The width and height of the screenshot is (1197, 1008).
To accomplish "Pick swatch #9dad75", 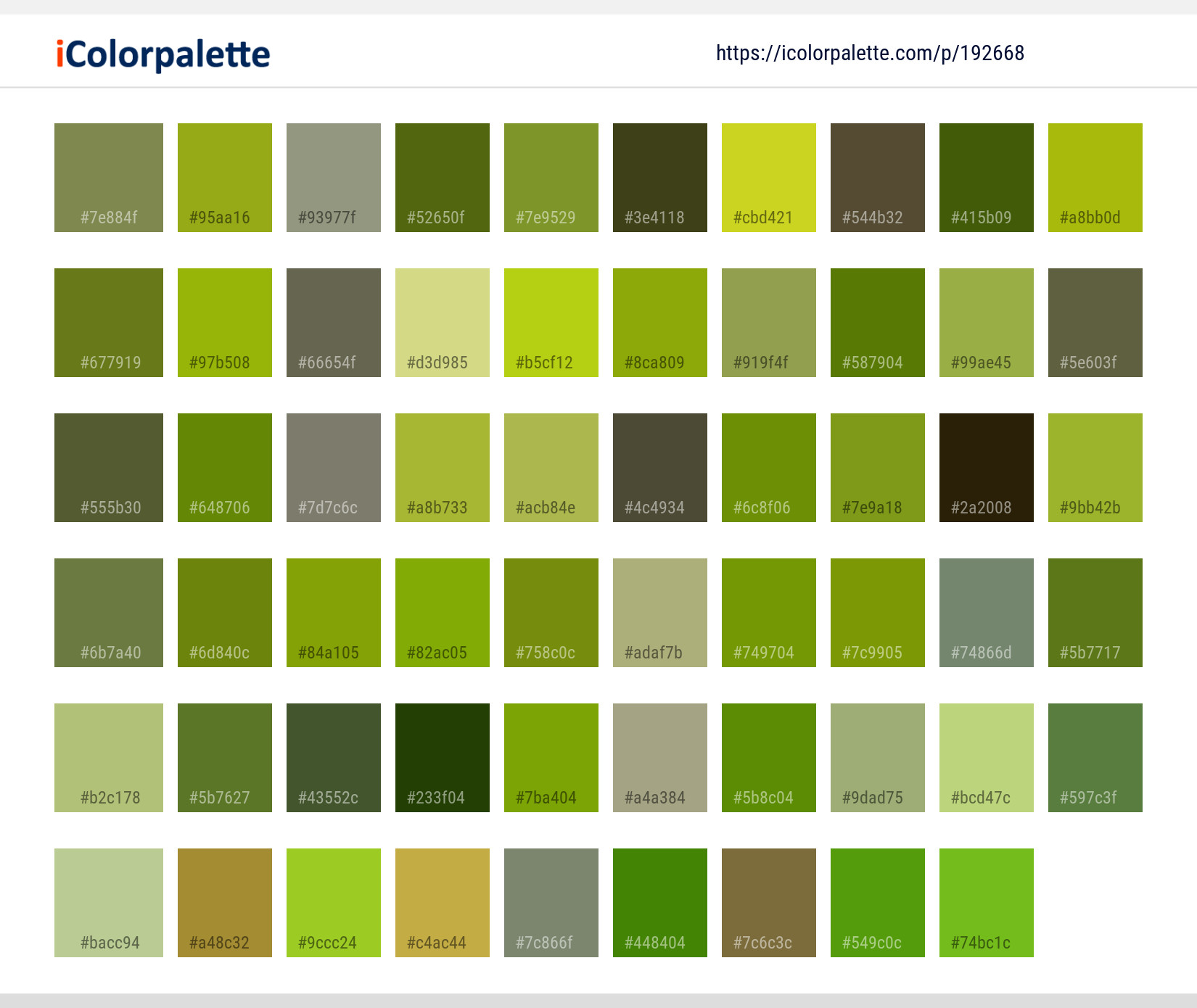I will pos(878,758).
